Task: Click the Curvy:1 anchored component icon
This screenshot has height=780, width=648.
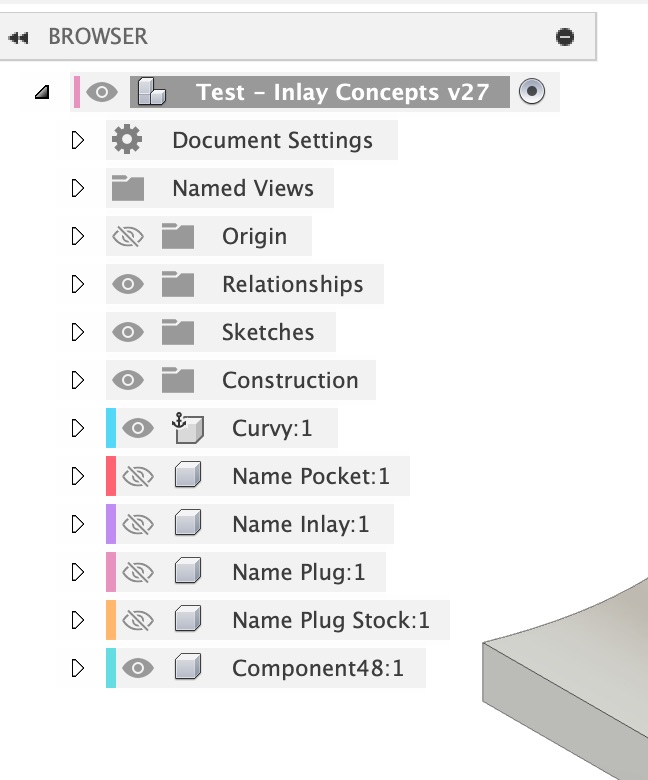Action: click(187, 429)
